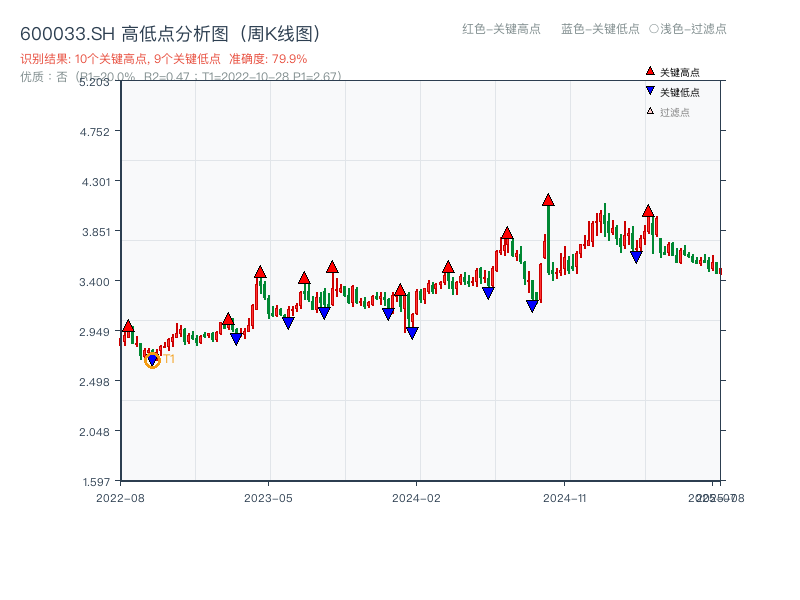Click the hollow triangle icon beside 过滤点 legend

coord(650,111)
